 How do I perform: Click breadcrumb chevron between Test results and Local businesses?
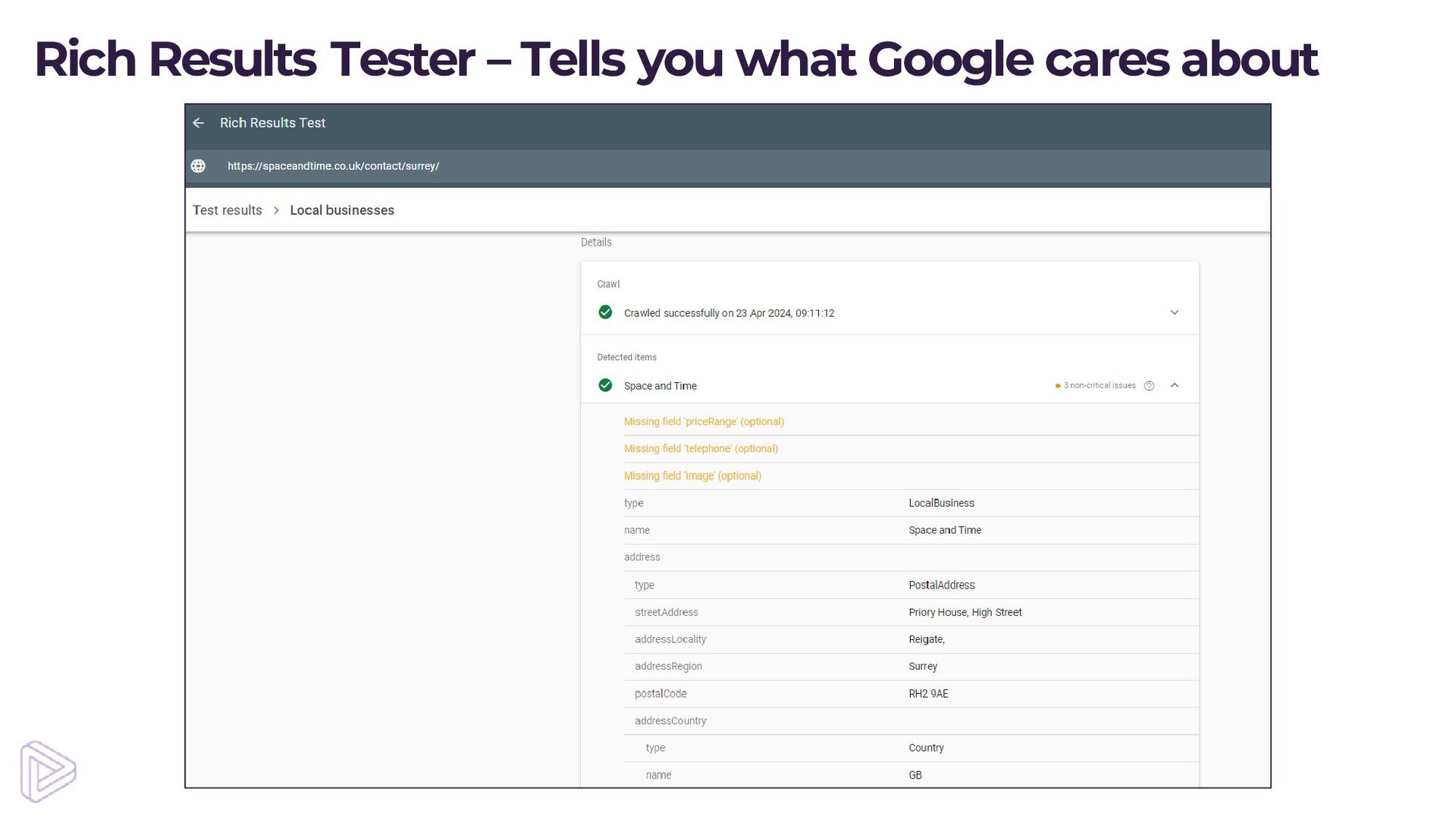pos(276,211)
